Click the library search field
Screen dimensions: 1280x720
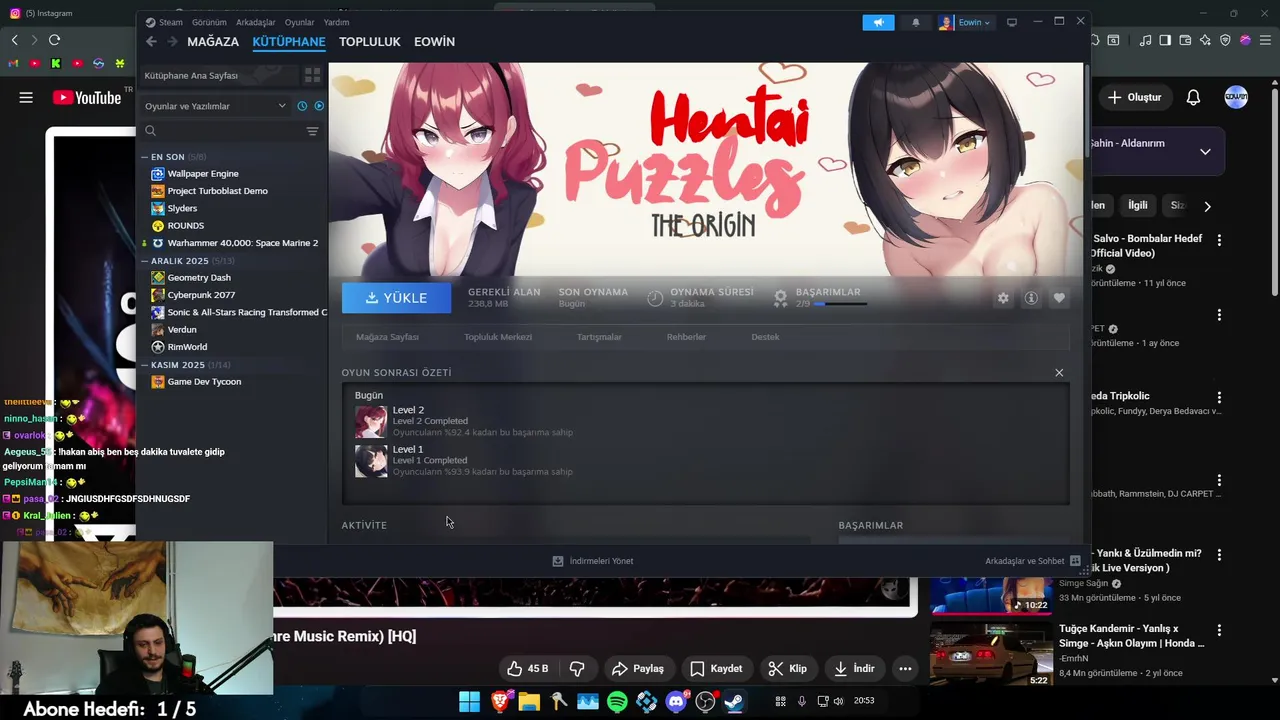click(x=222, y=131)
